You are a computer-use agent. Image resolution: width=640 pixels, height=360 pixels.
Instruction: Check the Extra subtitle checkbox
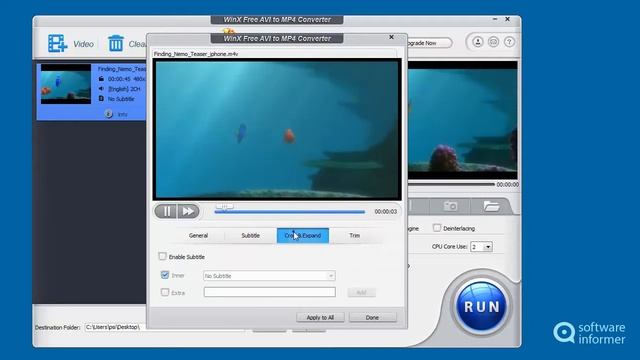[165, 292]
